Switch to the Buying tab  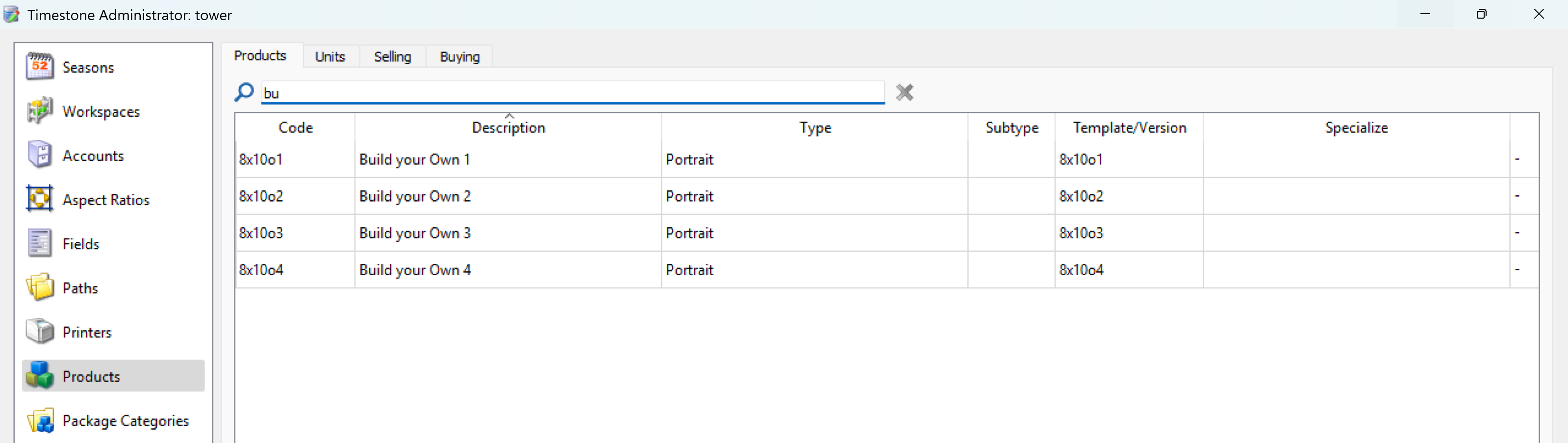point(459,56)
